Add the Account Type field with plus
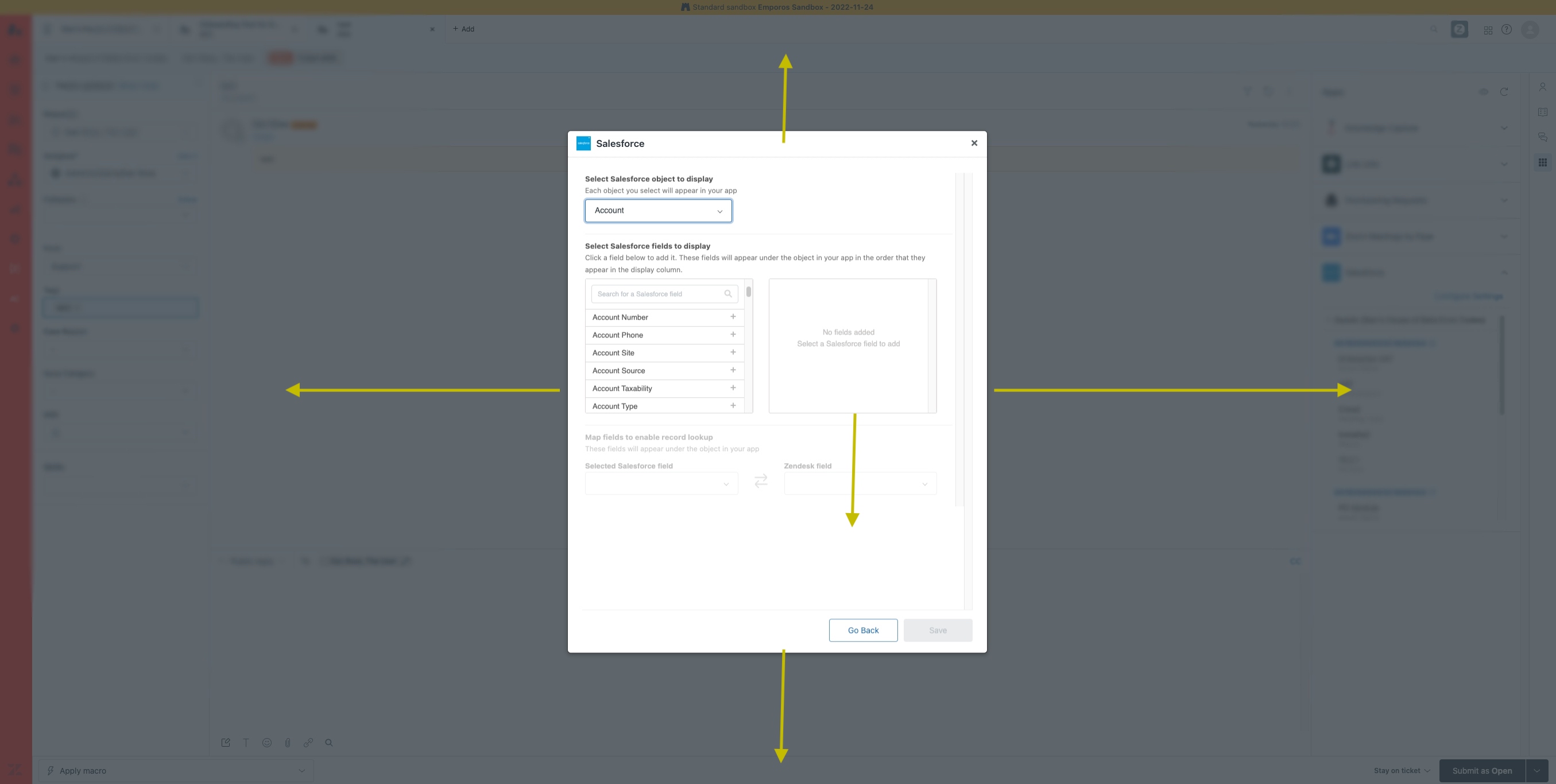The height and width of the screenshot is (784, 1556). click(733, 405)
